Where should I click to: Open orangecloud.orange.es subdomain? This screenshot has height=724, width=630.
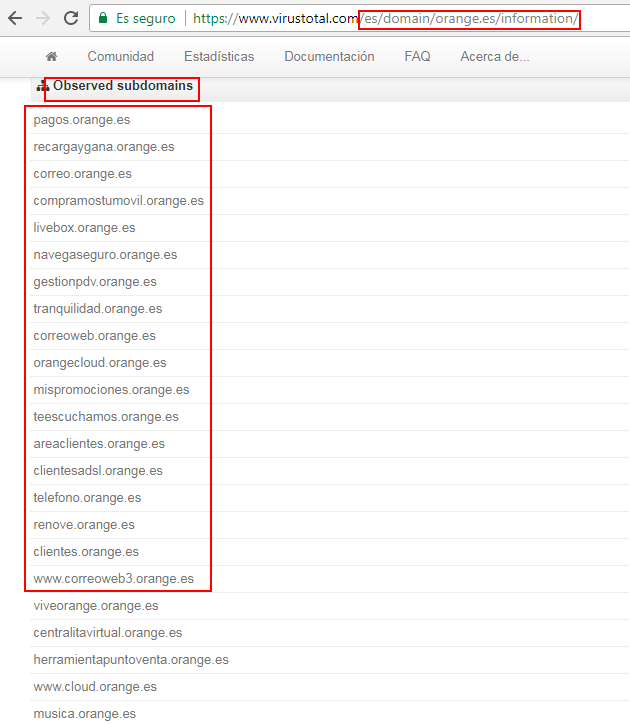click(99, 363)
